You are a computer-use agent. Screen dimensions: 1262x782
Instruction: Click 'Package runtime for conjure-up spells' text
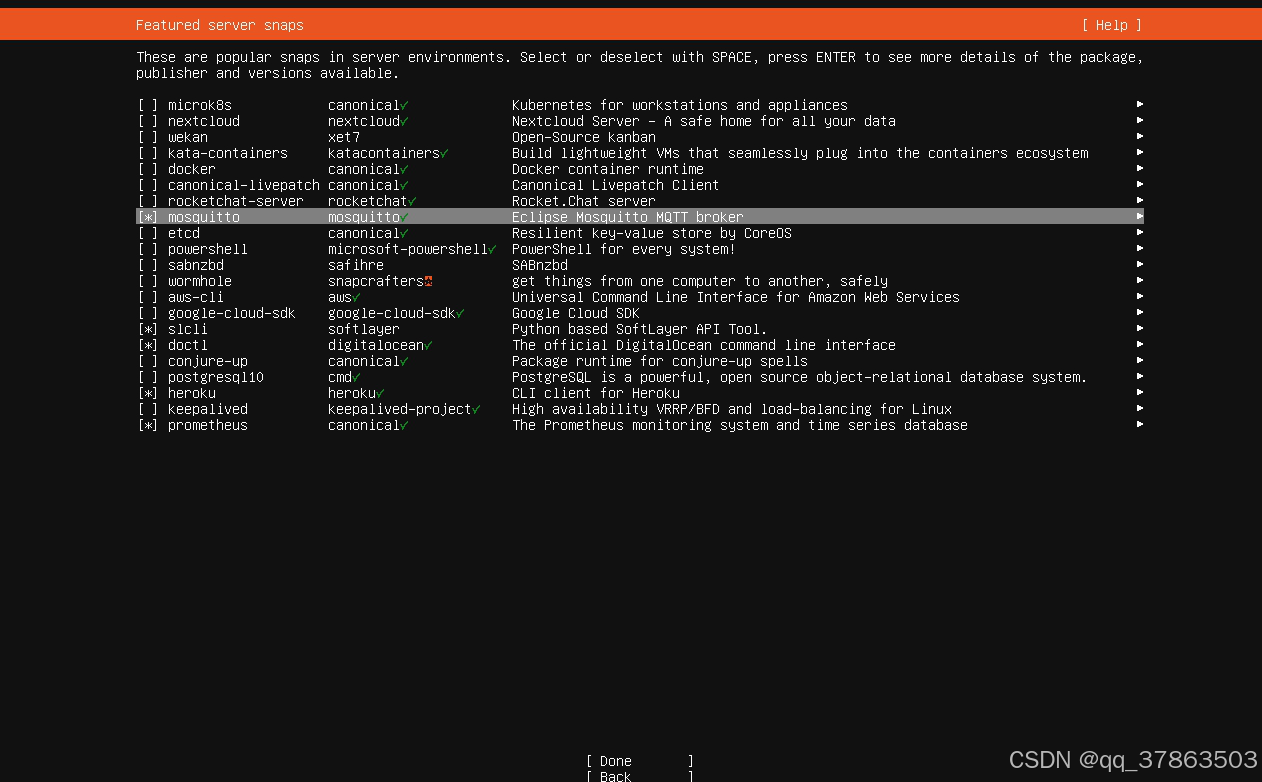coord(660,361)
